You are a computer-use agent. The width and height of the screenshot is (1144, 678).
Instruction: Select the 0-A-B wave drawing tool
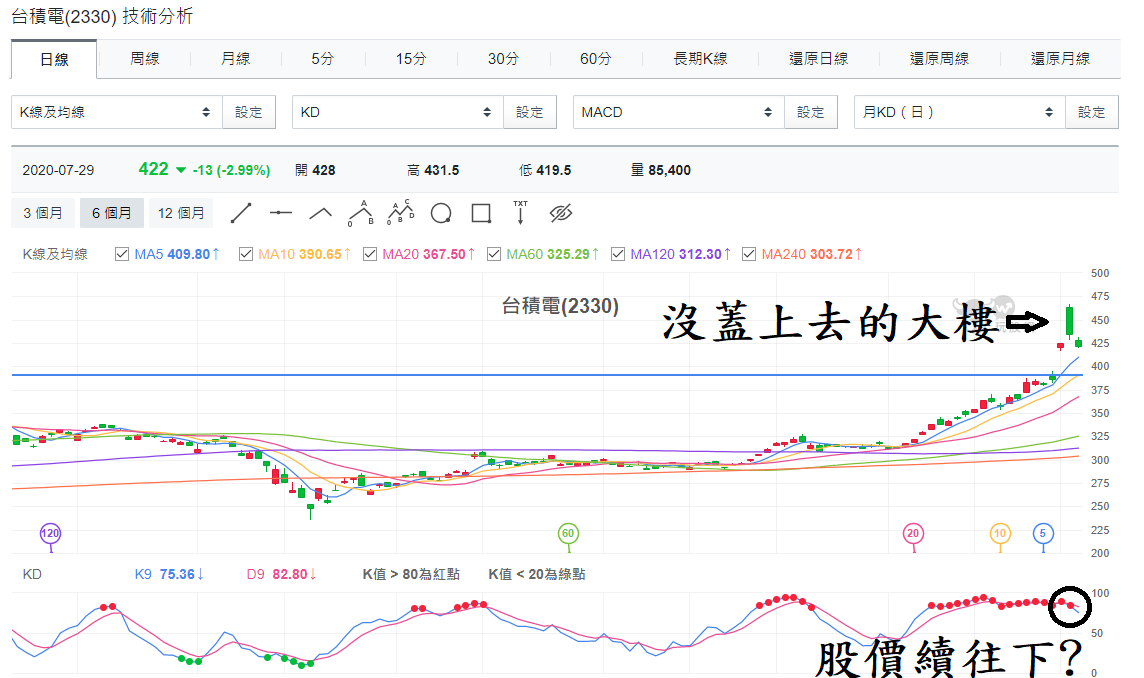pos(360,213)
